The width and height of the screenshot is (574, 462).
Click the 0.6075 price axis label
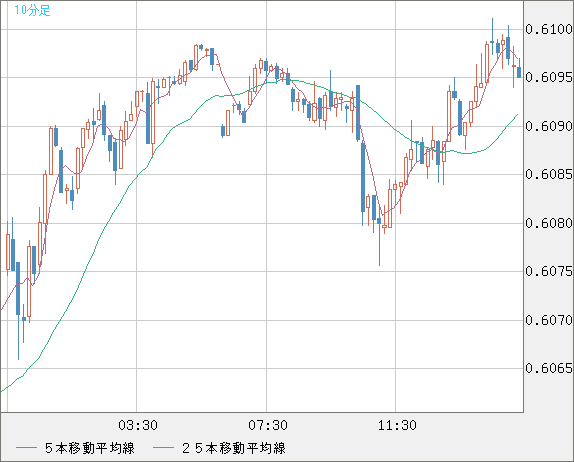coord(549,271)
